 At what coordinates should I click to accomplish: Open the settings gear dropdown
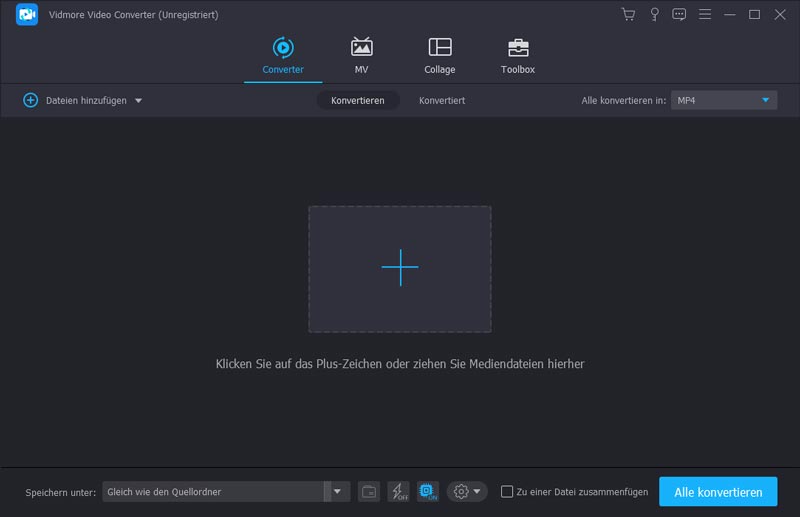tap(466, 491)
